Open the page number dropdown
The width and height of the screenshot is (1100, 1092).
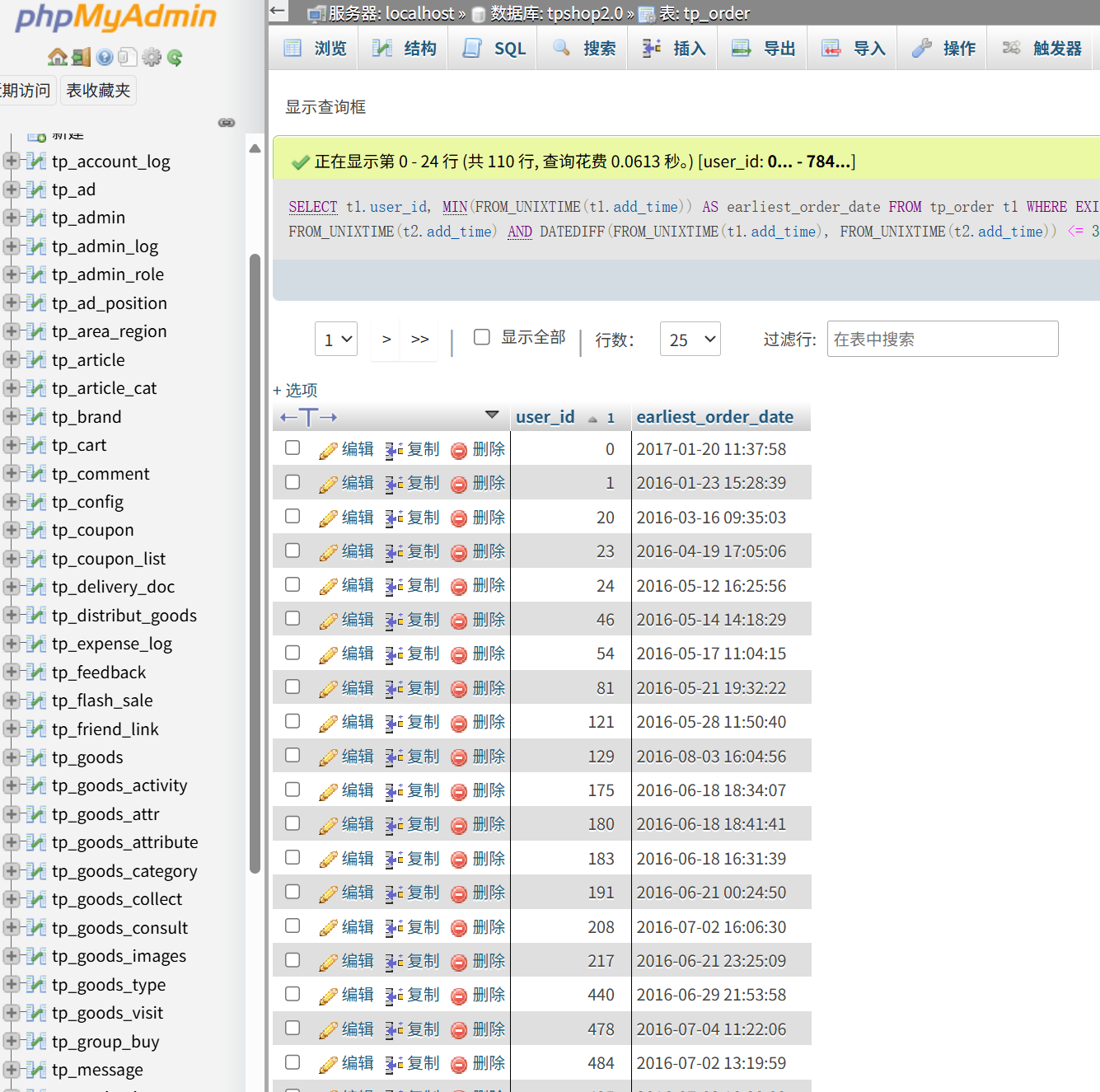pos(336,339)
